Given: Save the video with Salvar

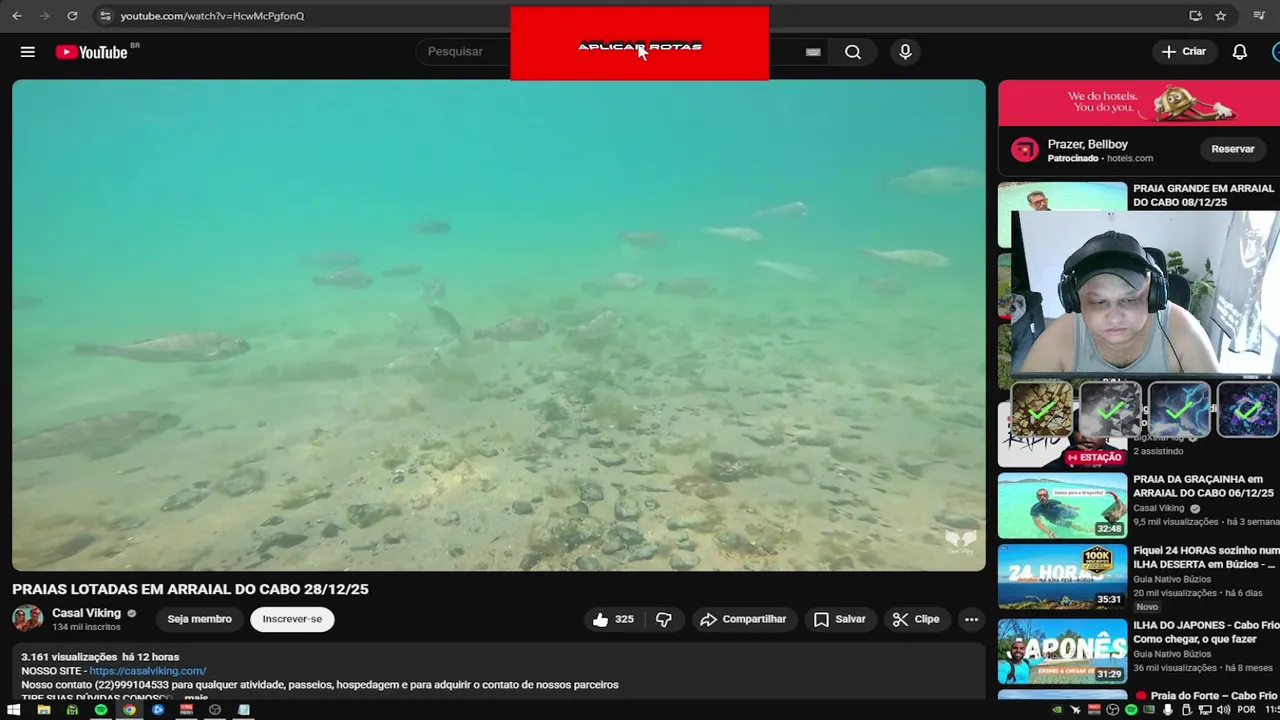Looking at the screenshot, I should (840, 619).
